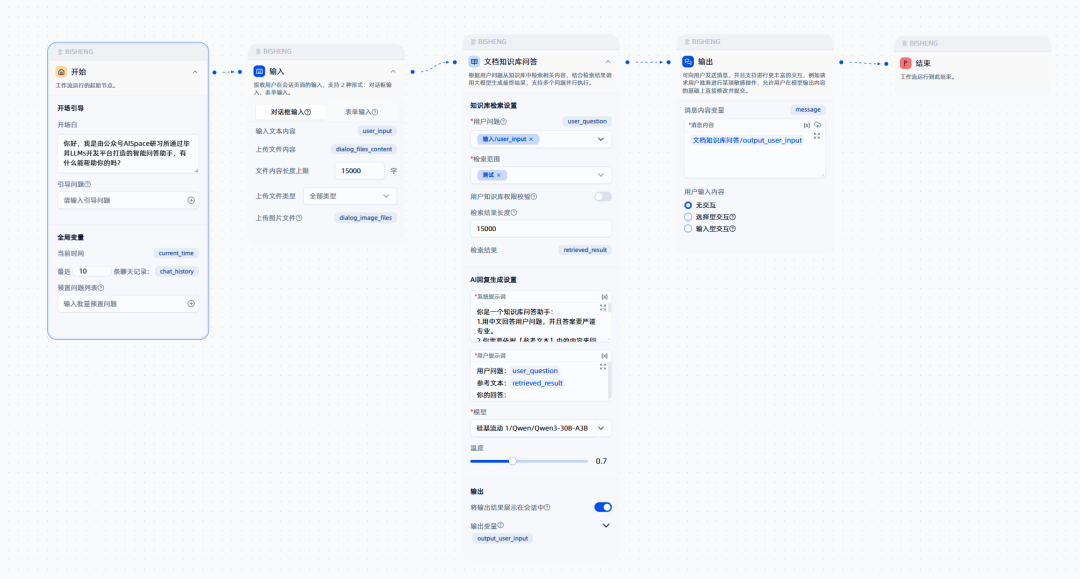Add a guide question with the plus icon in 引导问题
This screenshot has width=1080, height=579.
click(x=191, y=200)
